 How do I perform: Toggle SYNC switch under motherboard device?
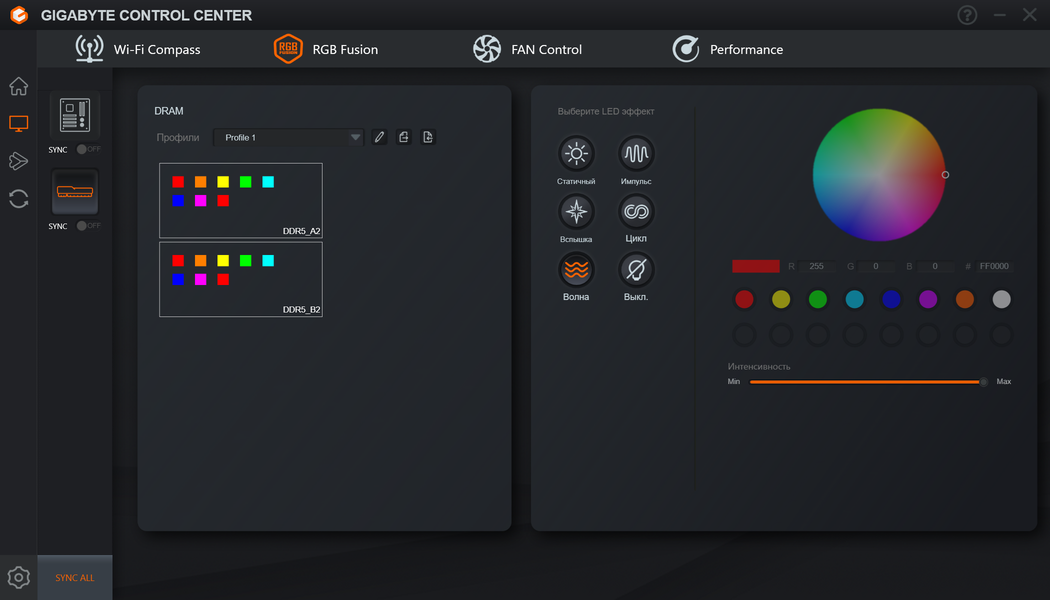pos(88,149)
